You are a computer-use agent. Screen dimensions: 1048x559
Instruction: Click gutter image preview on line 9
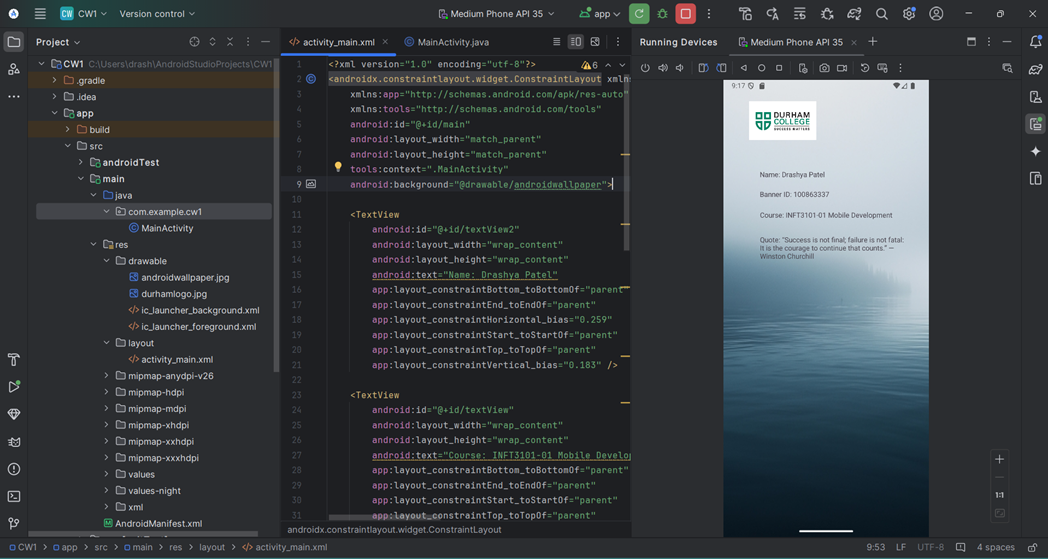[311, 184]
